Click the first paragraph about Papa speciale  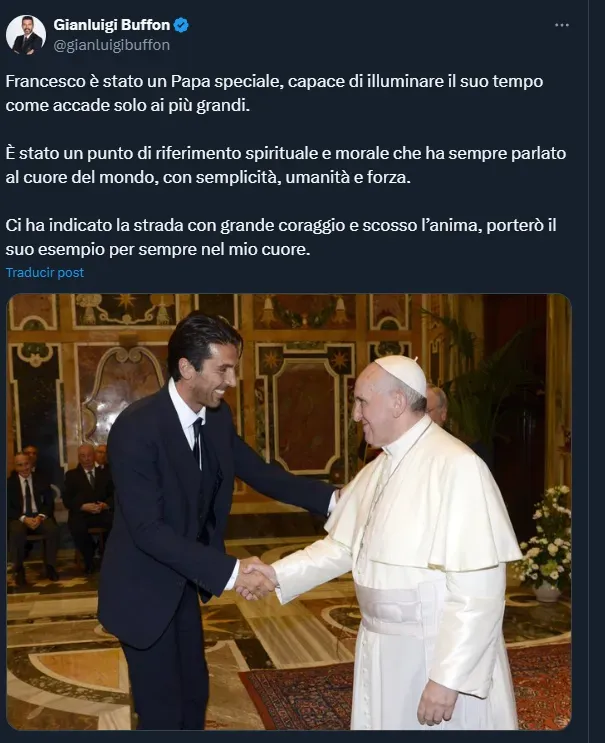click(x=274, y=93)
